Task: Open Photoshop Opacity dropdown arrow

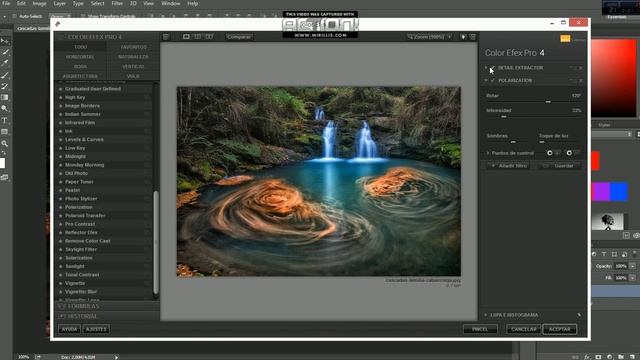Action: pos(632,266)
